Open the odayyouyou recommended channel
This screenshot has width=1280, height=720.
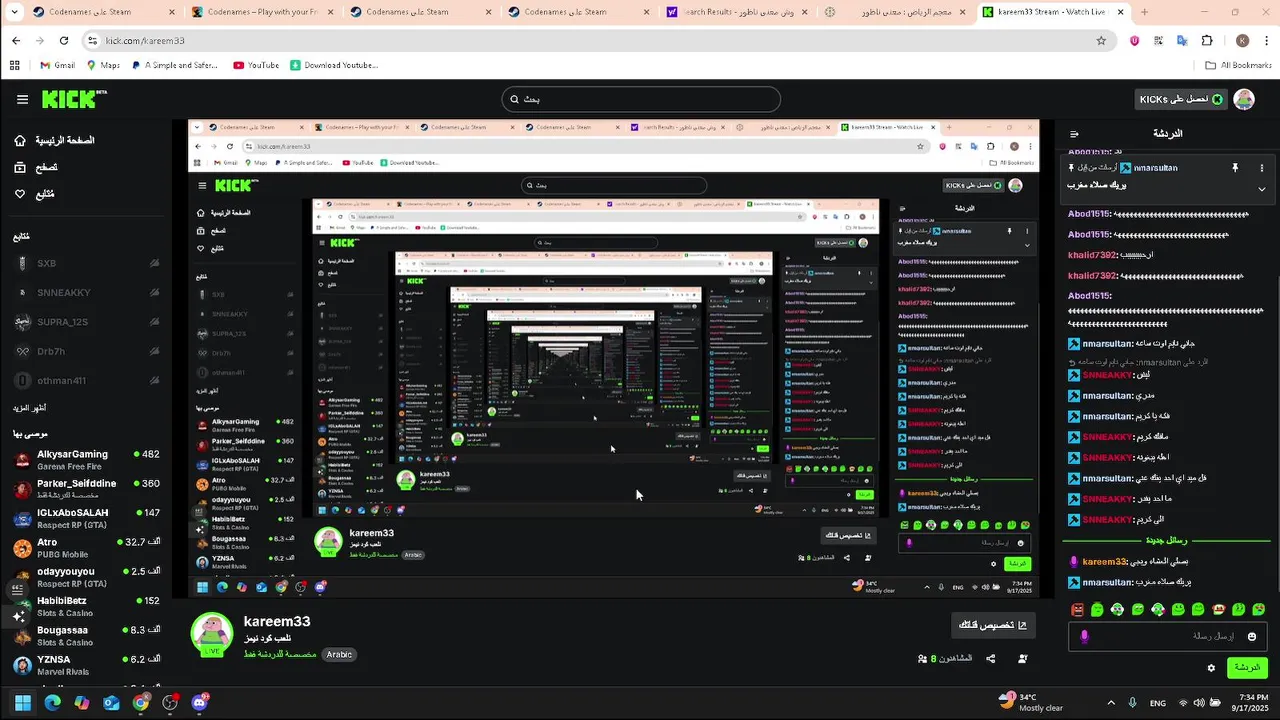pos(85,577)
